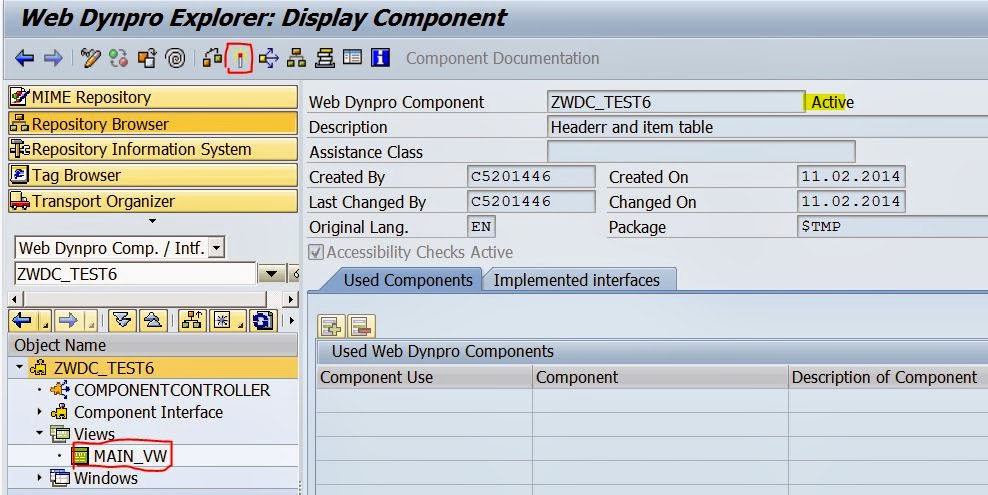Click the asterisk Favorites icon in the tree toolbar
988x495 pixels.
[222, 321]
